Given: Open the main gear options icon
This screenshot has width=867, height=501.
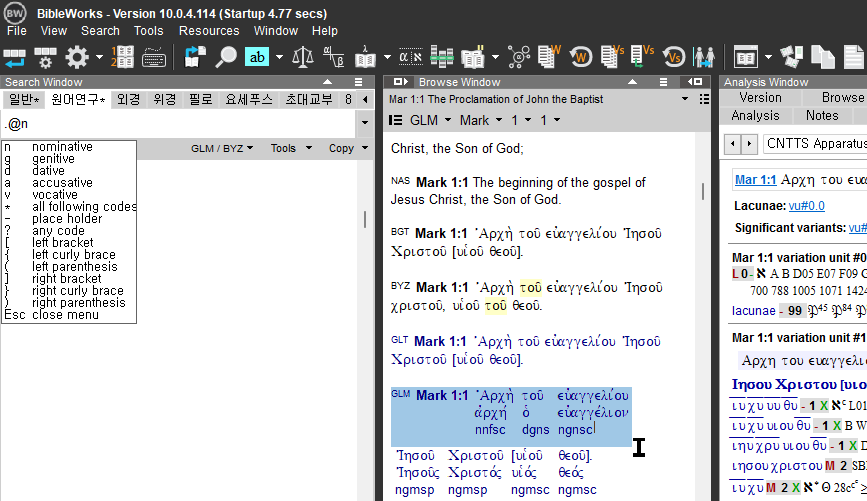Looking at the screenshot, I should pos(76,57).
